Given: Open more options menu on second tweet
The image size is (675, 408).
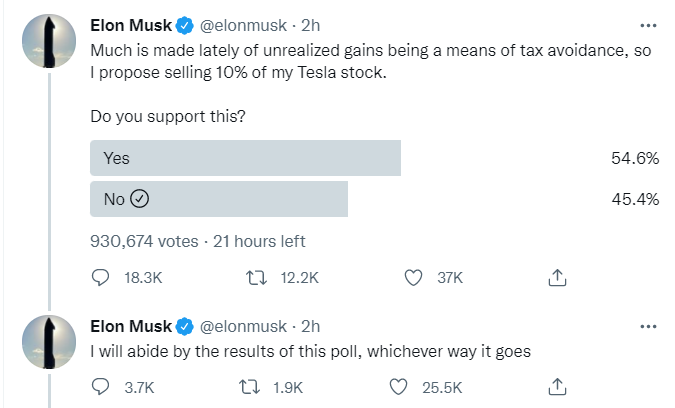Looking at the screenshot, I should 648,327.
